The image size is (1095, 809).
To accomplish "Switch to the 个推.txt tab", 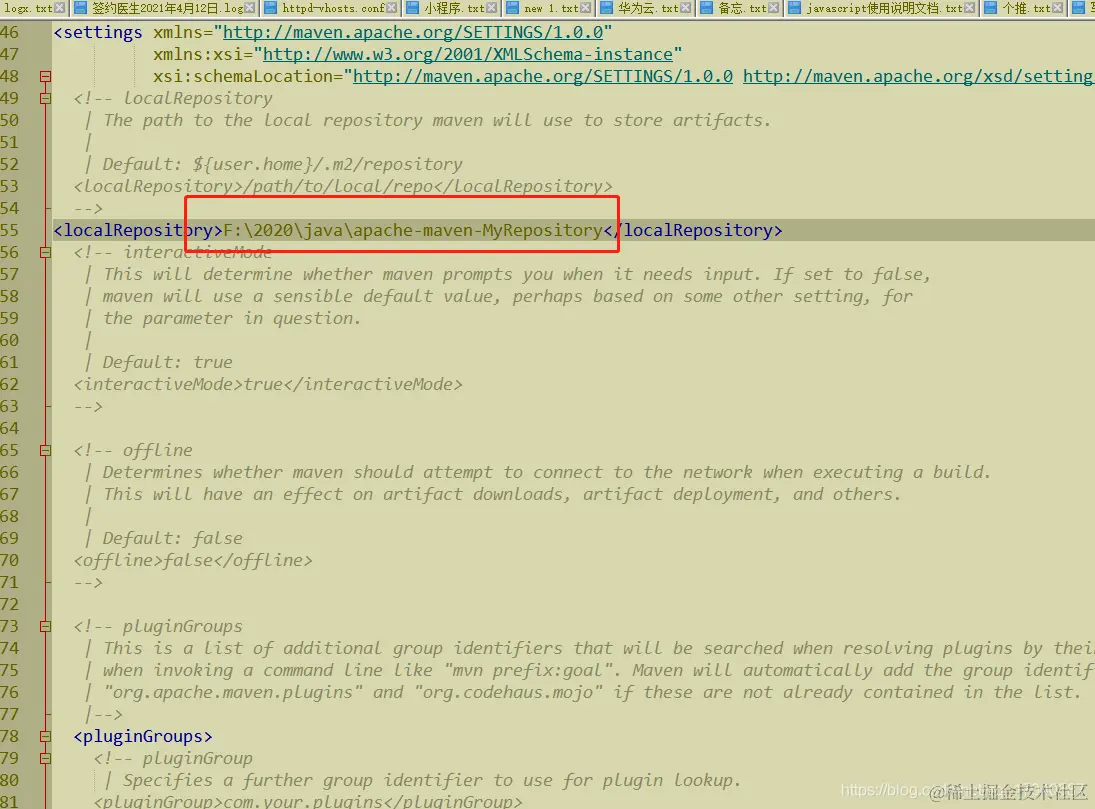I will click(1024, 8).
